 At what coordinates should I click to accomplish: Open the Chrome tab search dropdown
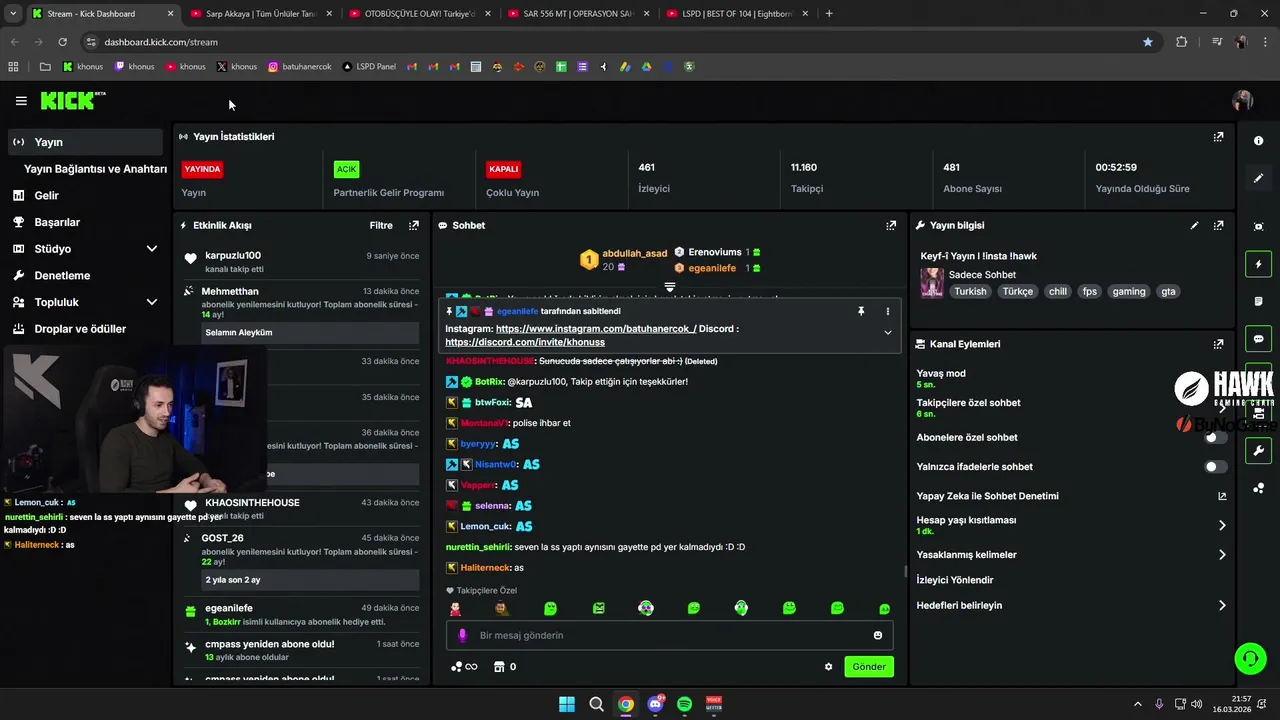tap(13, 14)
